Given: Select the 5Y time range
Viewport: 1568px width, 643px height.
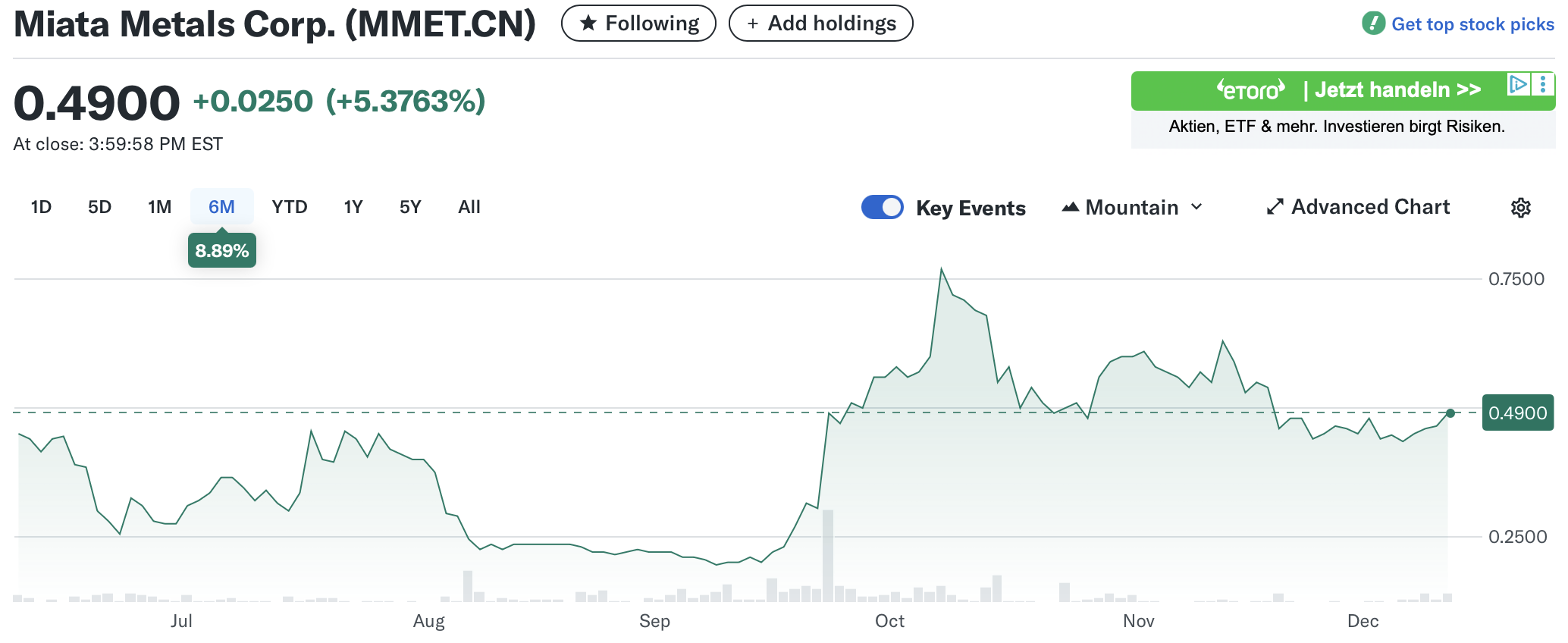Looking at the screenshot, I should pyautogui.click(x=410, y=207).
